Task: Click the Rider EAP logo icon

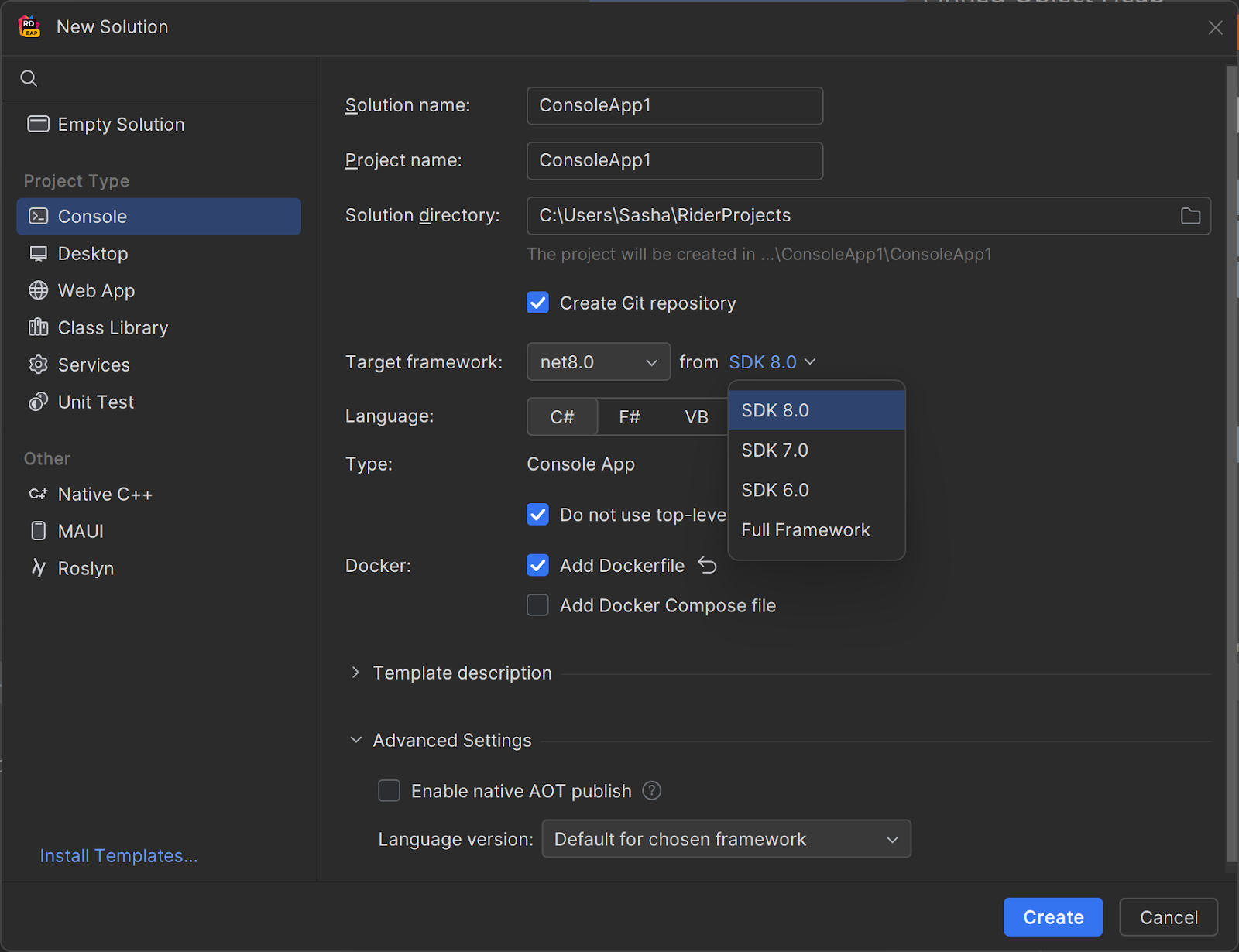Action: tap(29, 26)
